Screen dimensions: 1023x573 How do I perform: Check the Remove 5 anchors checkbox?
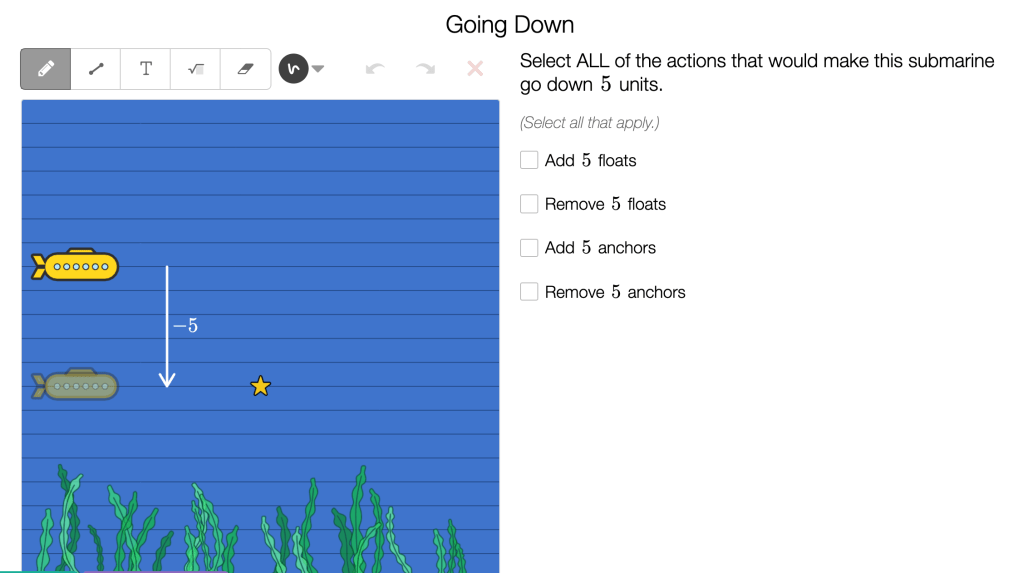(x=530, y=292)
